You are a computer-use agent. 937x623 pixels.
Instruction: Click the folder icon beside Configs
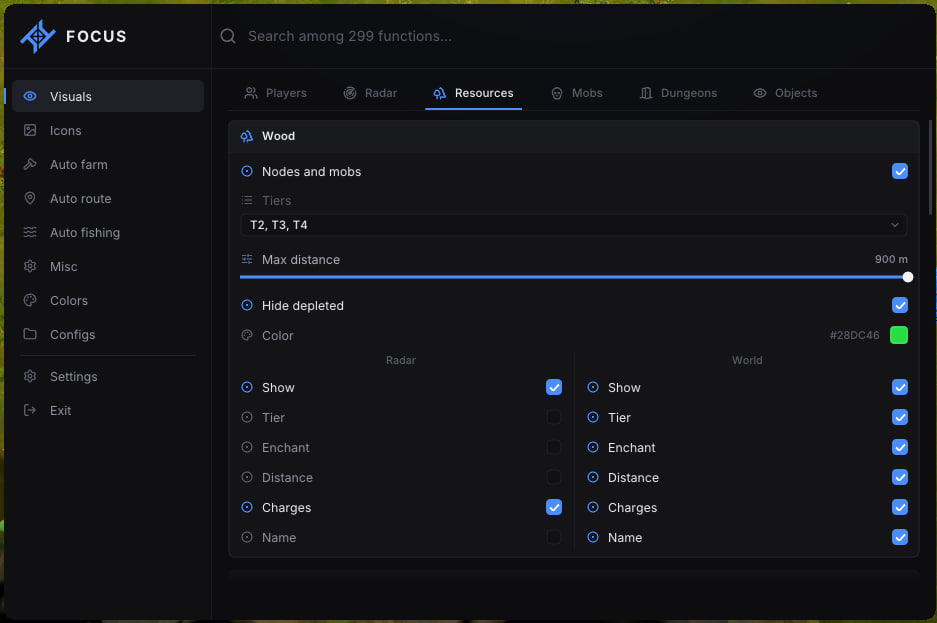30,334
